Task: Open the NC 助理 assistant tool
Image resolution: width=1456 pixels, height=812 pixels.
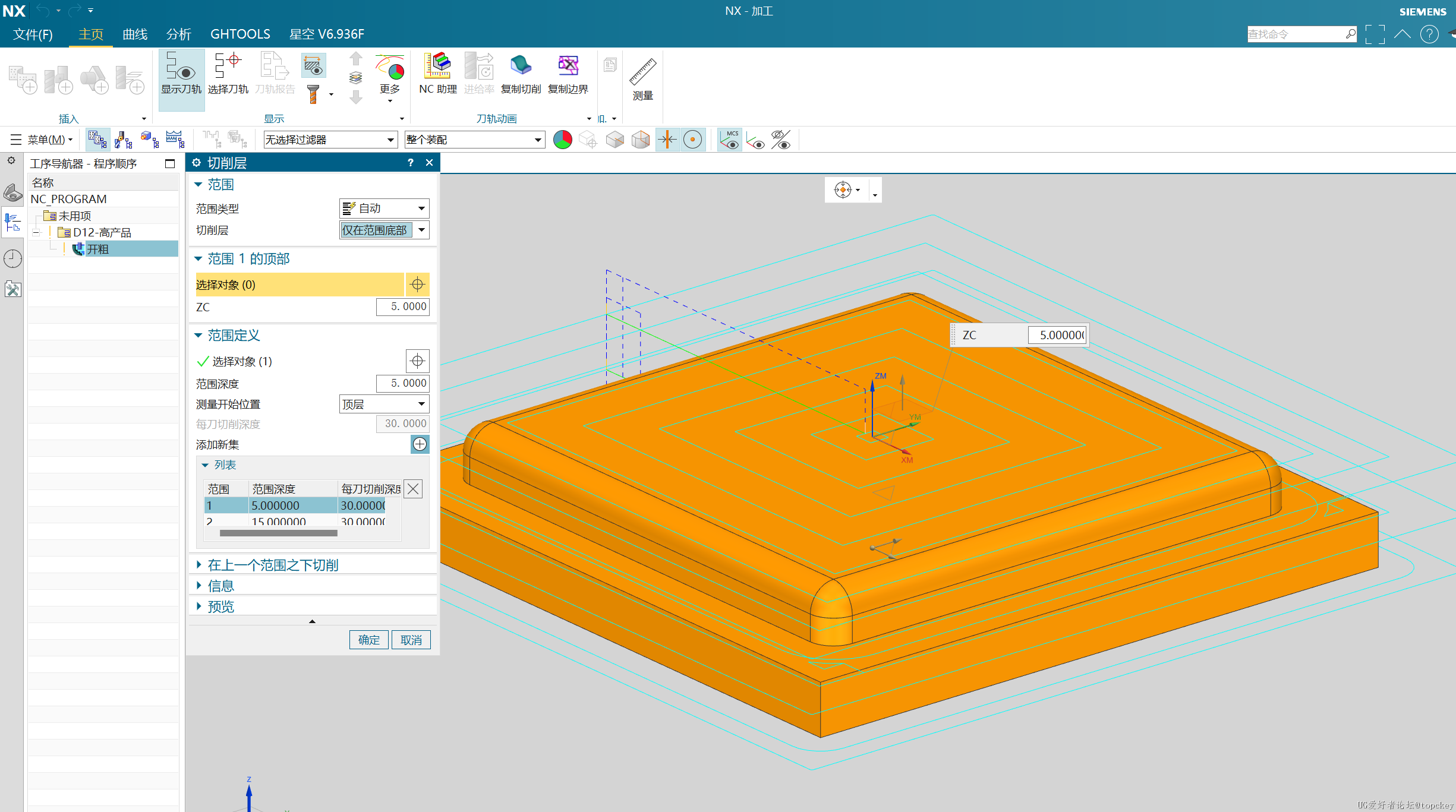Action: tap(438, 74)
